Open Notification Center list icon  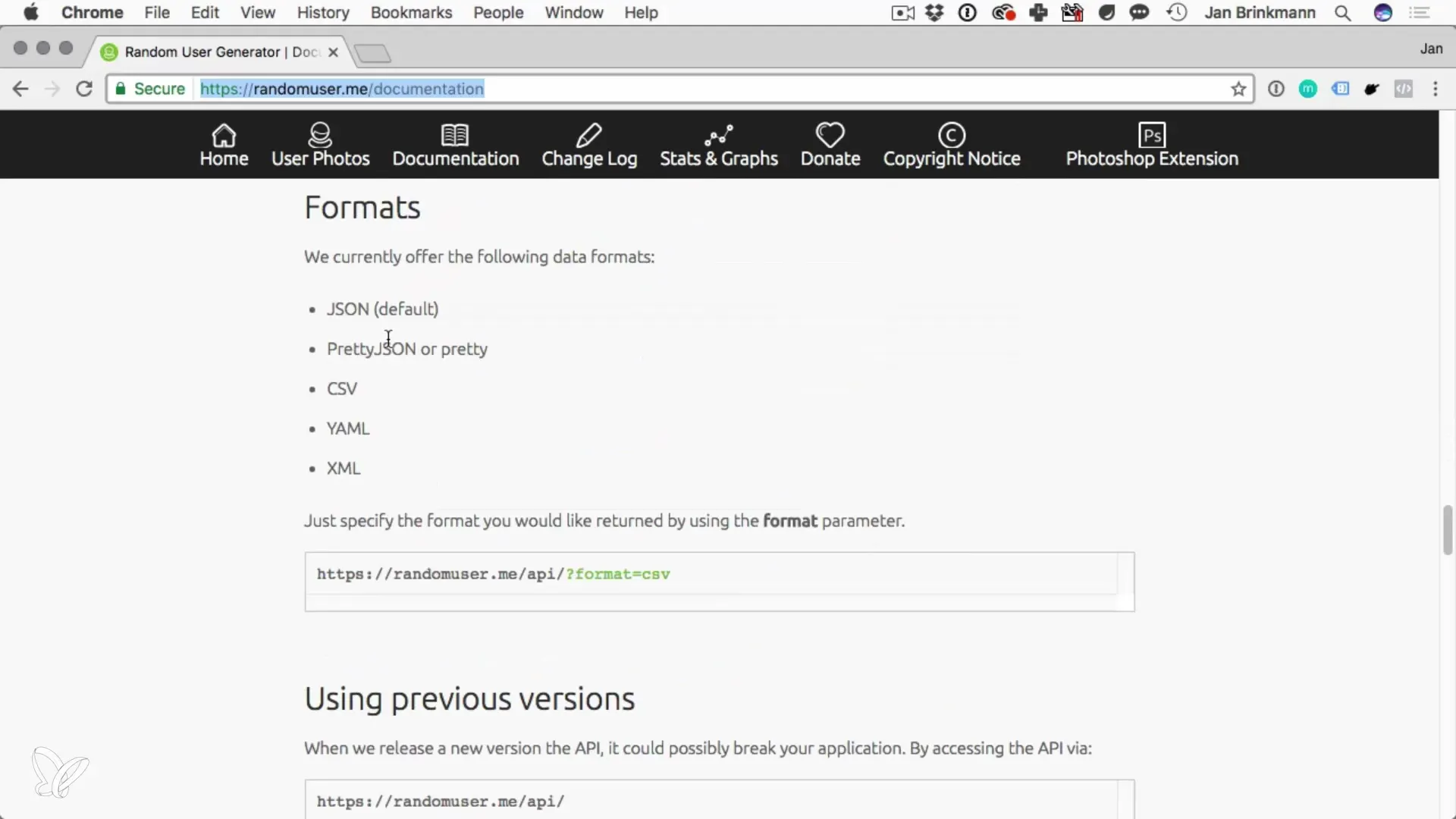(1419, 13)
